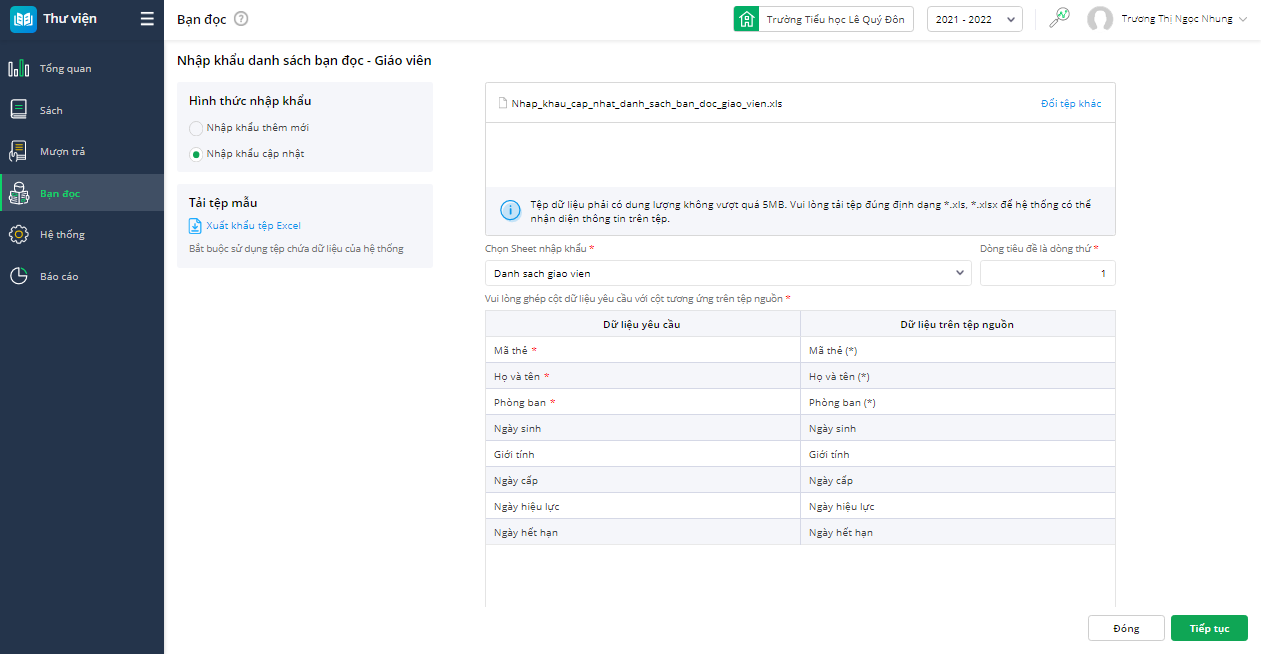Open the search magnifier icon in header
This screenshot has width=1261, height=654.
click(x=1059, y=18)
